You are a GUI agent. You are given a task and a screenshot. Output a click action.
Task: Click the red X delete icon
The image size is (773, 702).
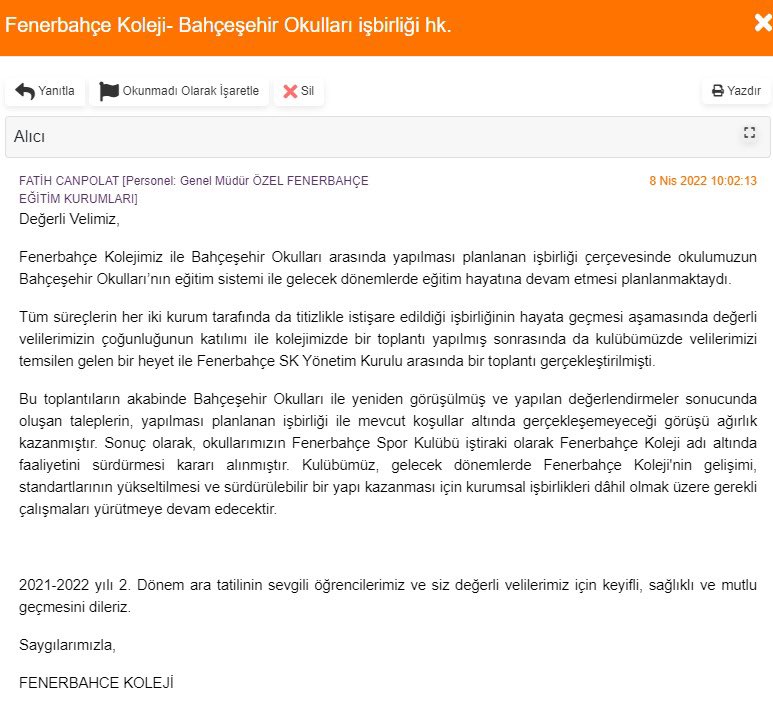pyautogui.click(x=290, y=91)
